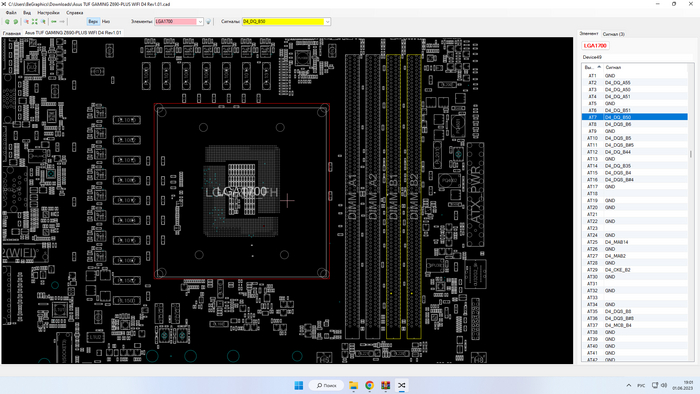Click the zoom-out magnifier toolbar icon
Screen dimensions: 700x394
click(x=43, y=21)
